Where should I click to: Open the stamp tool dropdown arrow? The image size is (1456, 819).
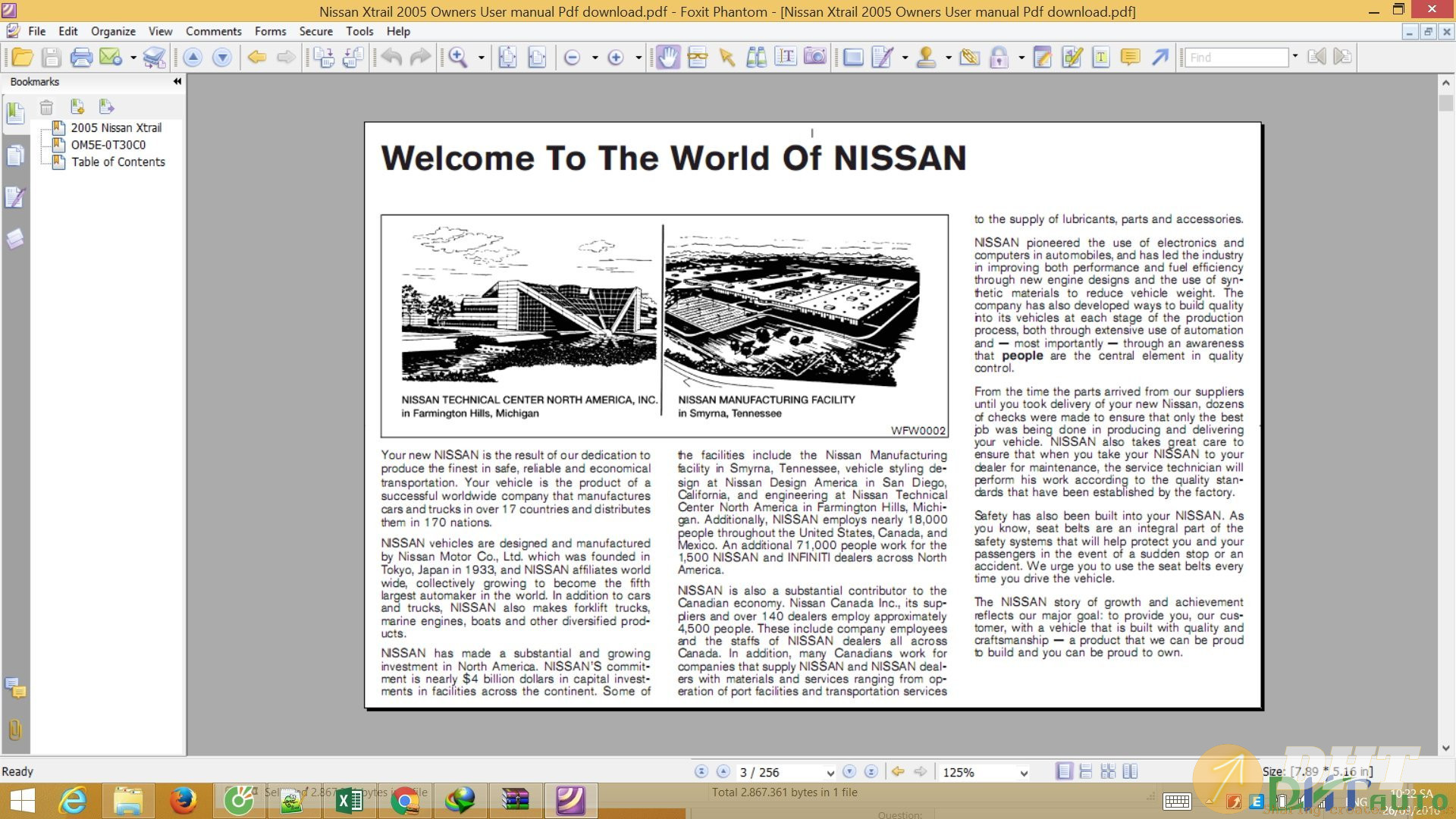948,58
